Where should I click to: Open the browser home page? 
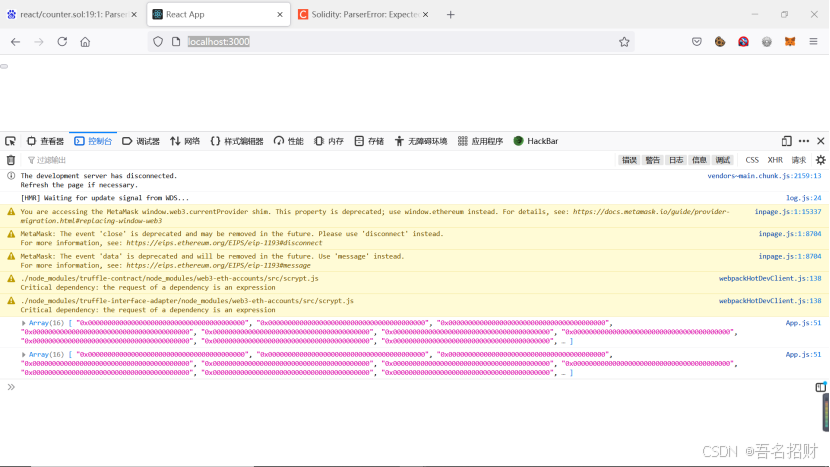coord(85,42)
